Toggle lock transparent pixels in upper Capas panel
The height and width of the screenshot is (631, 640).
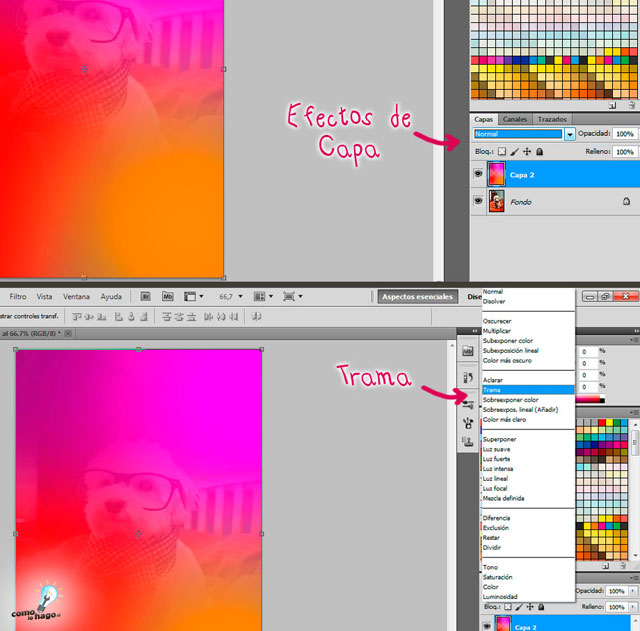502,151
